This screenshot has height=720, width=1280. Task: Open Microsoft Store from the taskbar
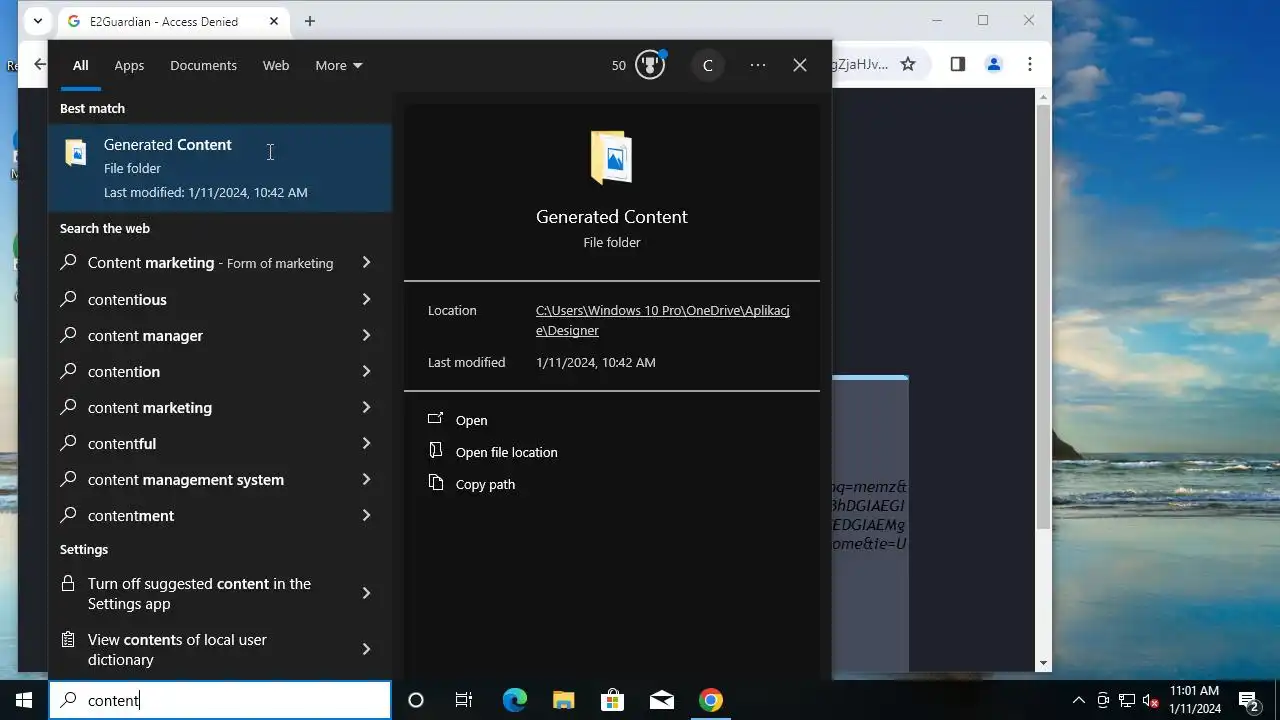tap(612, 700)
